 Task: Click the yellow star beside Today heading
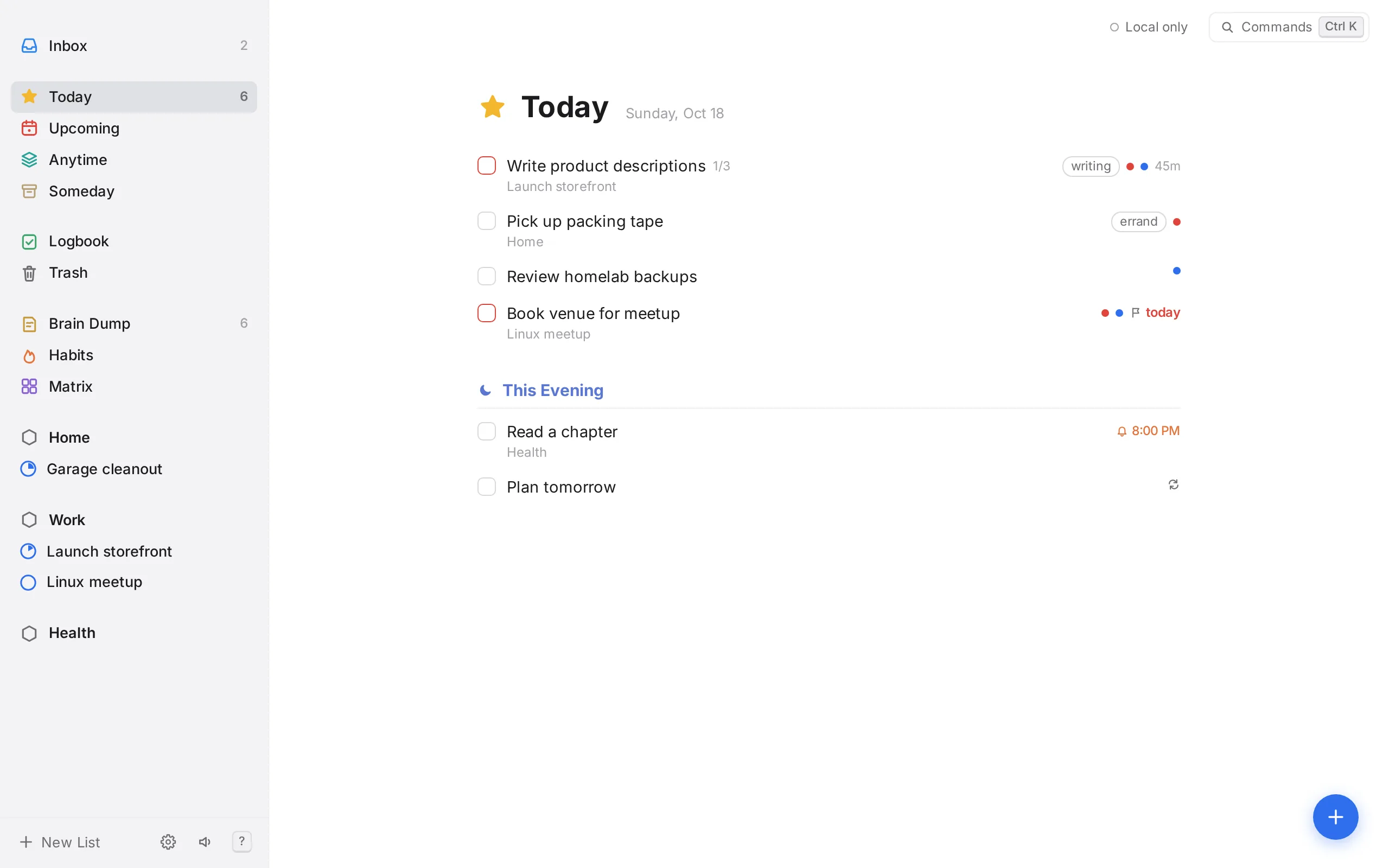[x=493, y=107]
